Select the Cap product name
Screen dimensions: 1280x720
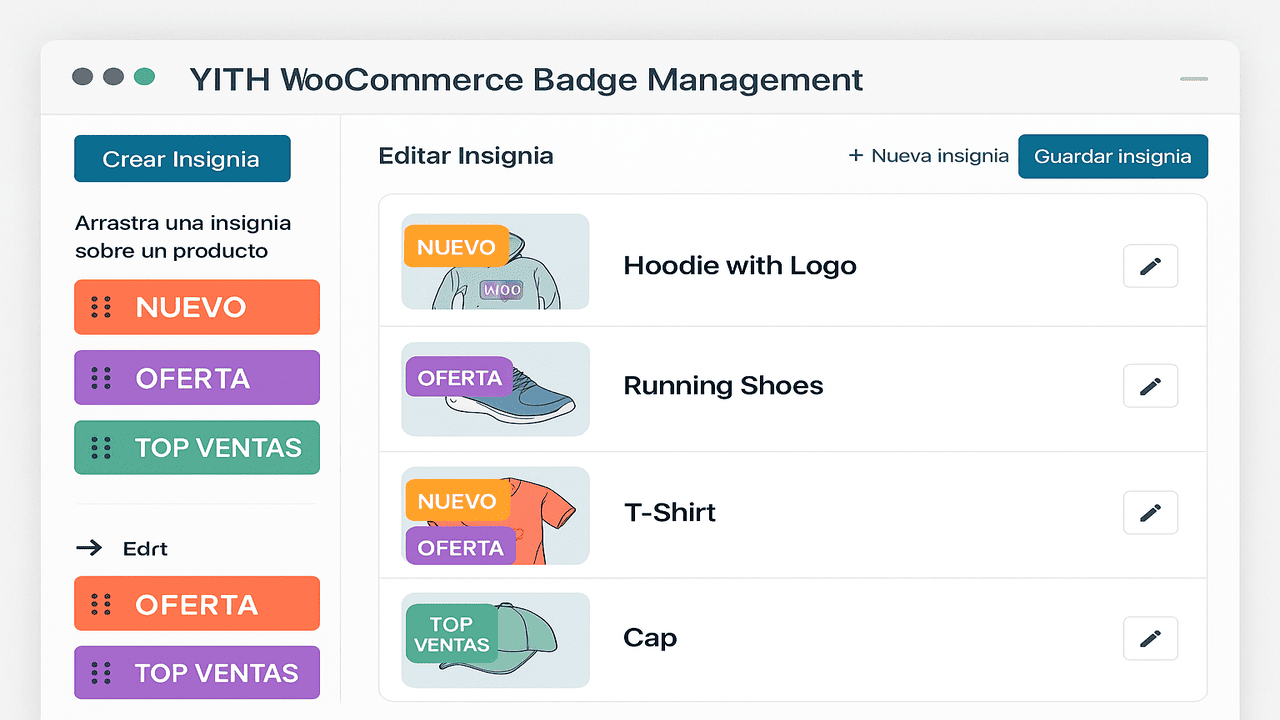click(650, 638)
